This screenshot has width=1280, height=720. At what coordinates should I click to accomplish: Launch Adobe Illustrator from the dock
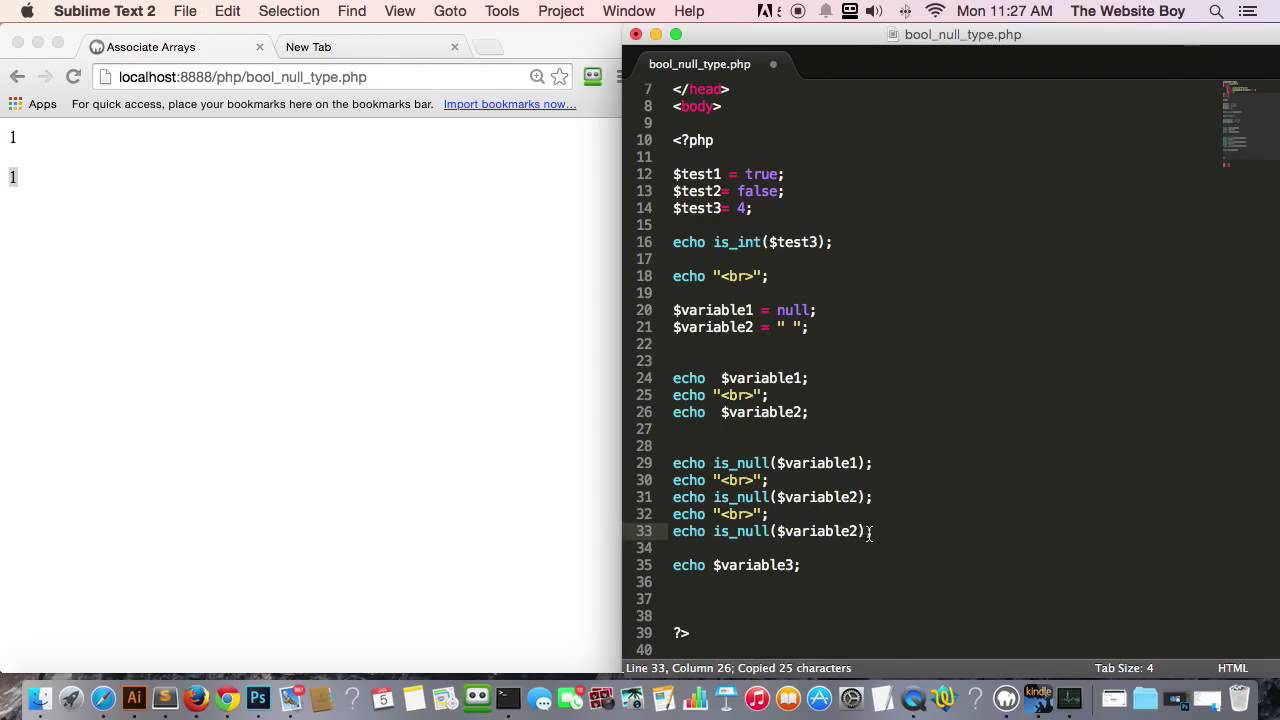click(134, 697)
